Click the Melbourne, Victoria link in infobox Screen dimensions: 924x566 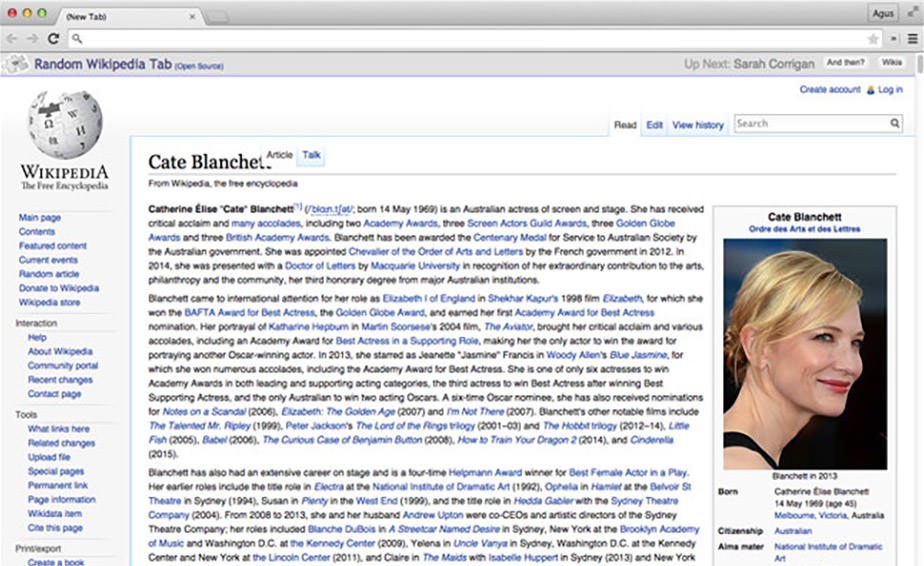point(810,515)
